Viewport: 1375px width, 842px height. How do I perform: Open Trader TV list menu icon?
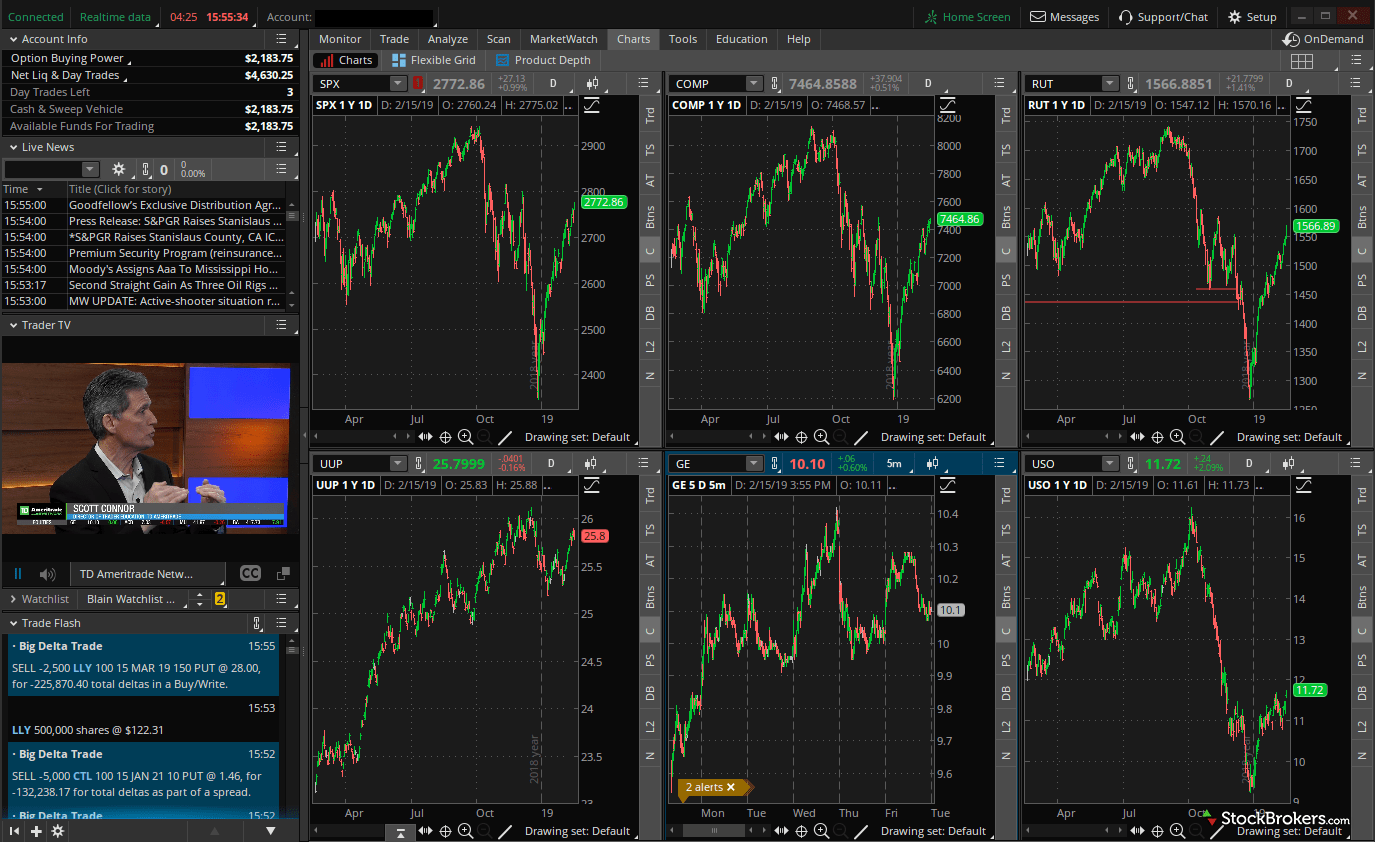click(281, 325)
